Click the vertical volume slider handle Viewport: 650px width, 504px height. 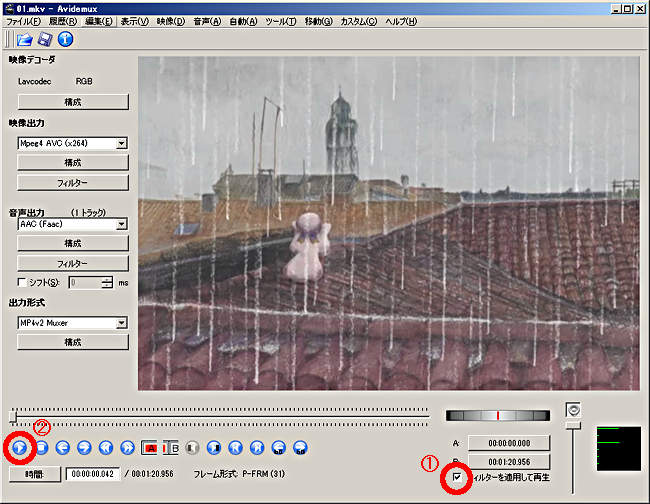click(x=573, y=426)
